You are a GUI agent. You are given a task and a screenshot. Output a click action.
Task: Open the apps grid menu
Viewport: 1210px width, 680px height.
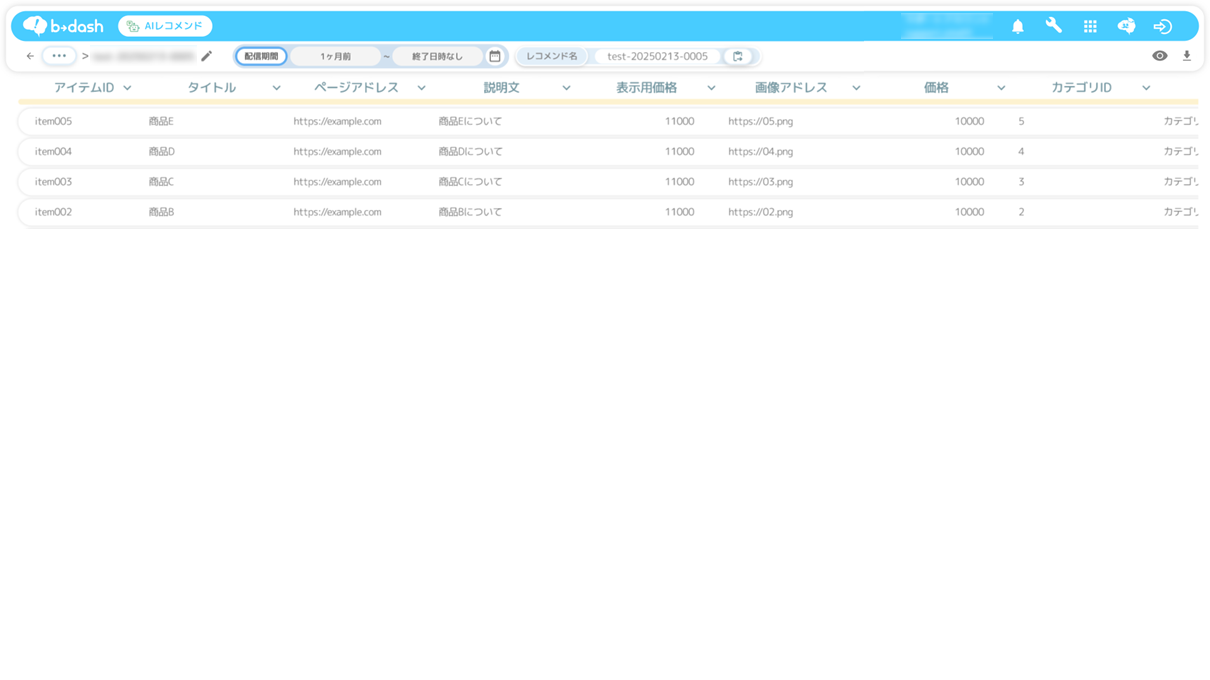(x=1090, y=27)
